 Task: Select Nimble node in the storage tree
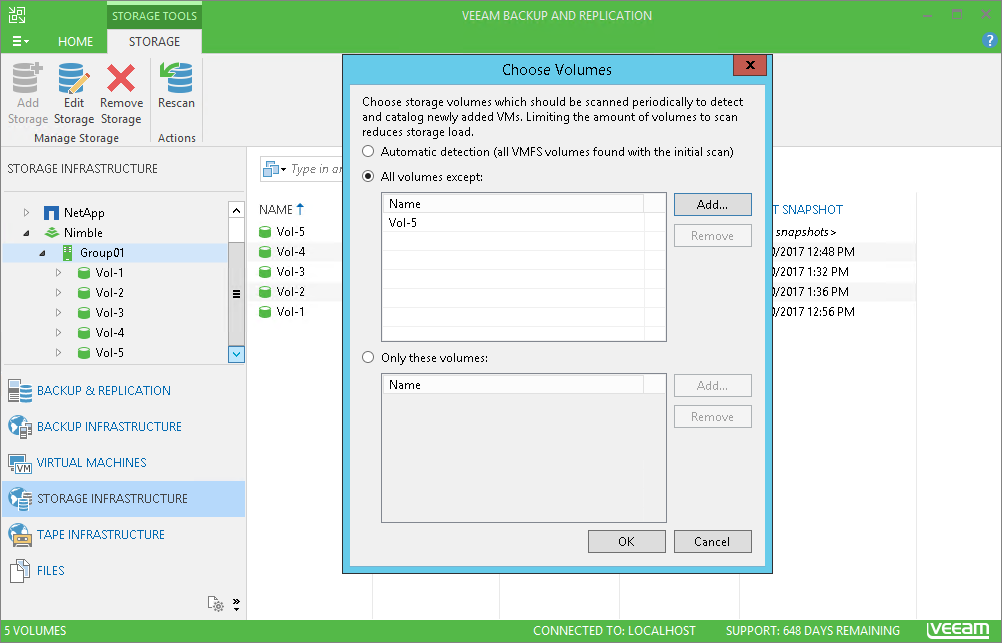83,233
